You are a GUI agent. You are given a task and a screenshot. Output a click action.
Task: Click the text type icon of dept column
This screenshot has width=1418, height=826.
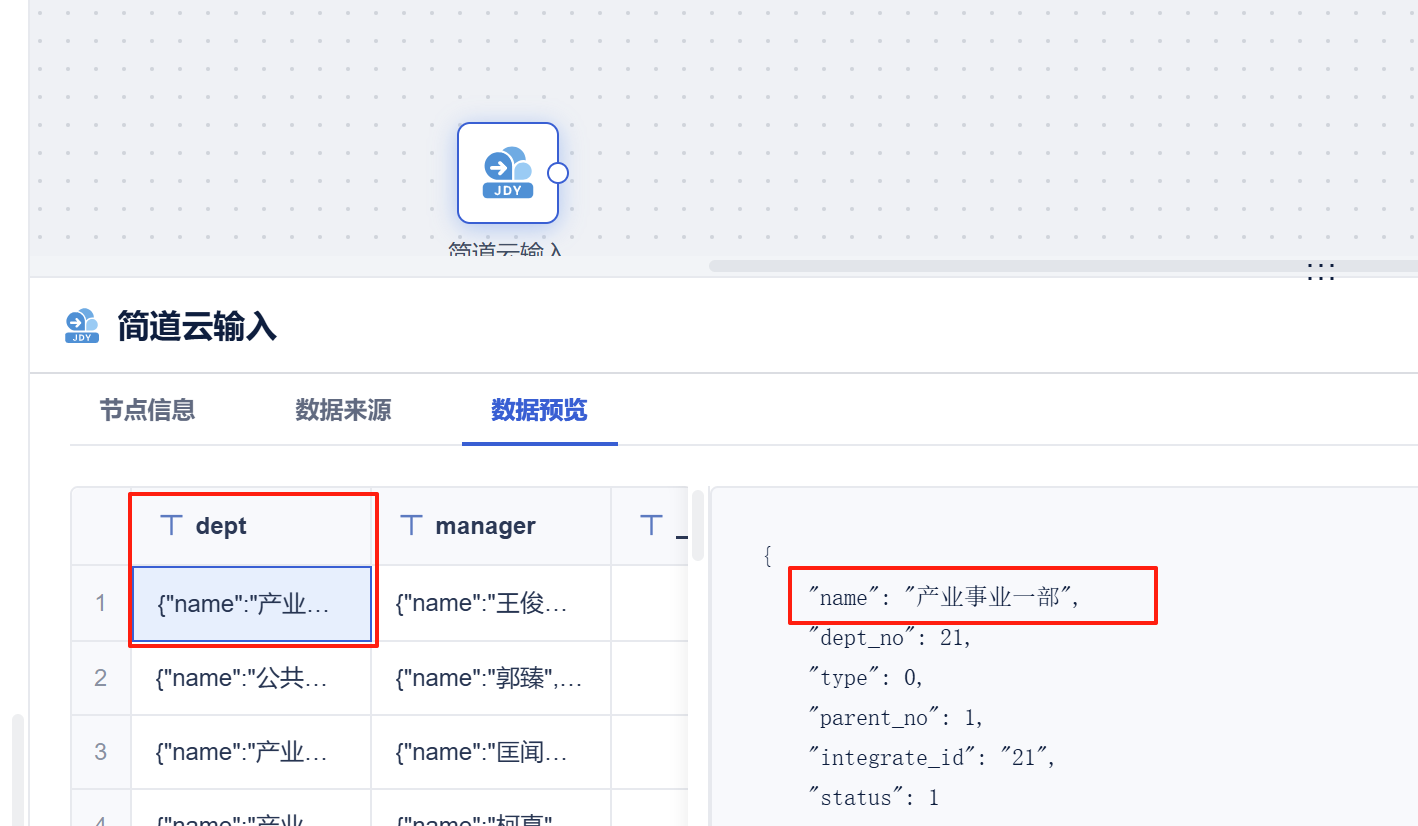(172, 526)
